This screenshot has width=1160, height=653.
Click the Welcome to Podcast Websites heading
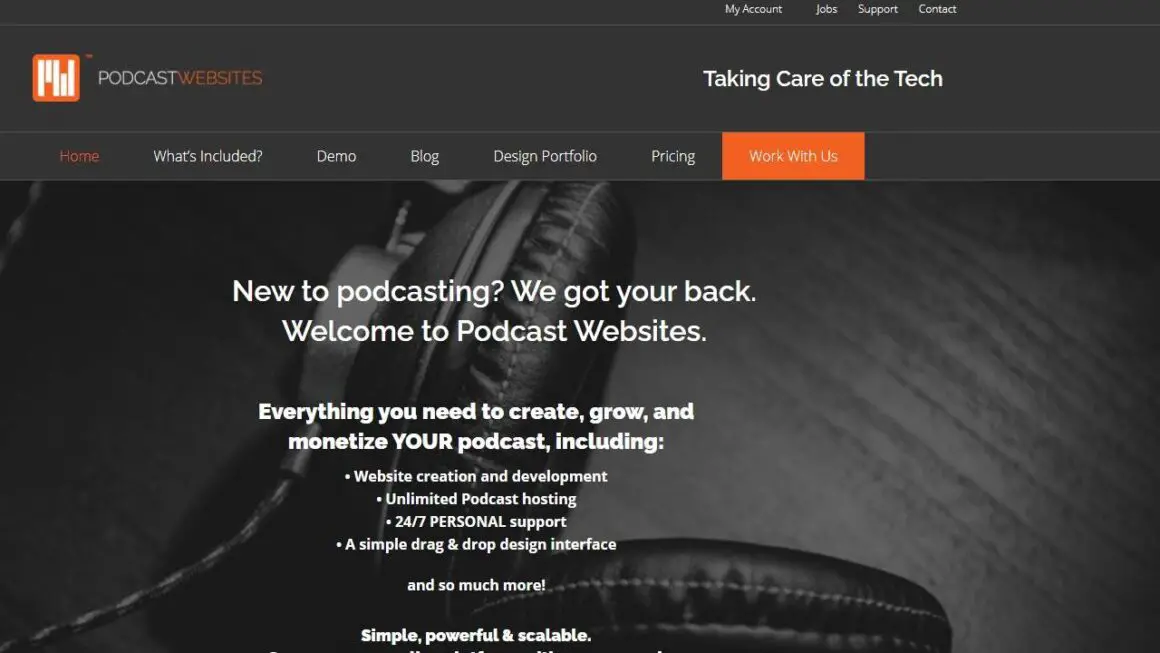point(494,331)
